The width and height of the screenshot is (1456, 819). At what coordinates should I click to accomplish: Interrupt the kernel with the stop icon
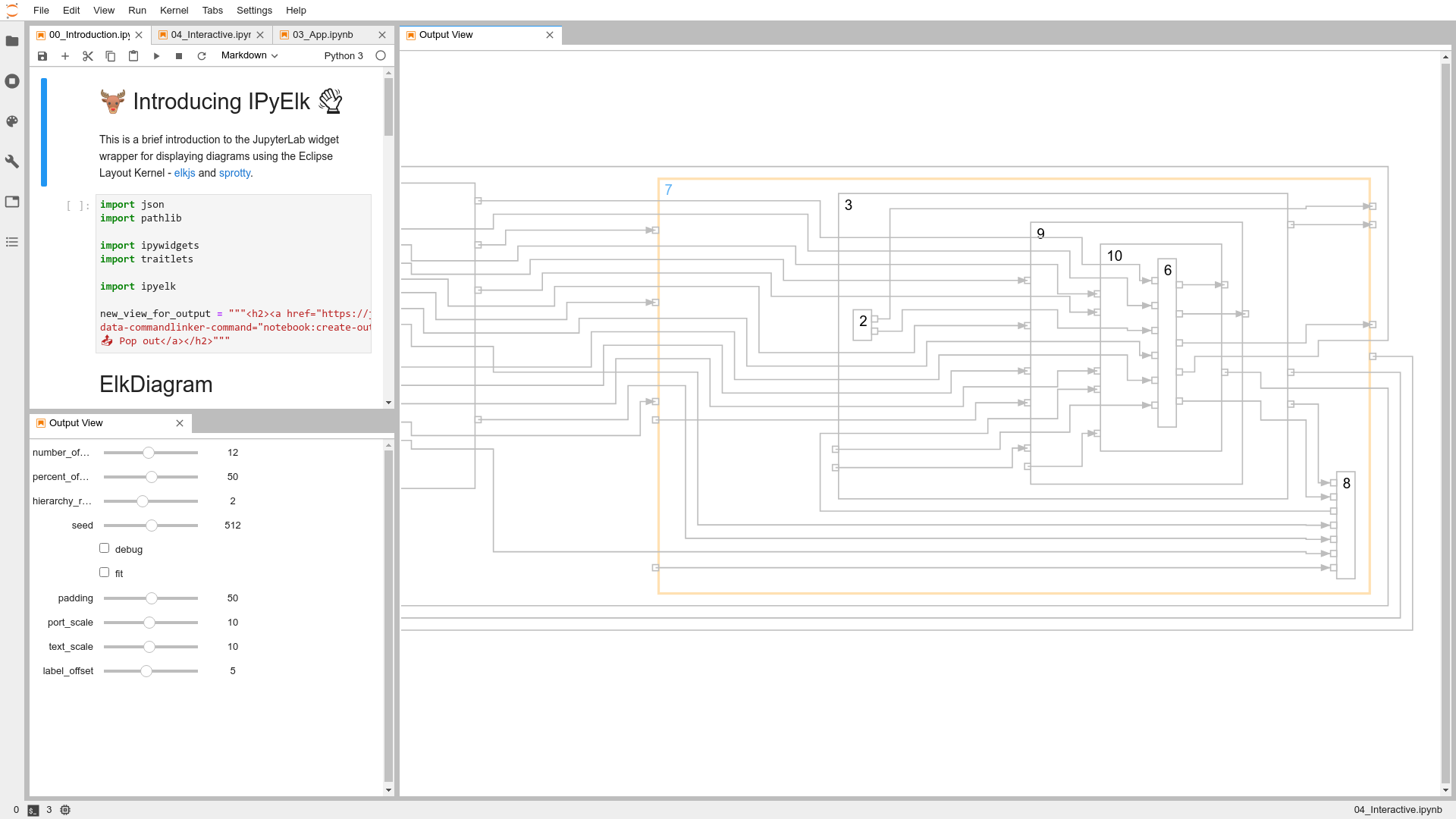179,56
